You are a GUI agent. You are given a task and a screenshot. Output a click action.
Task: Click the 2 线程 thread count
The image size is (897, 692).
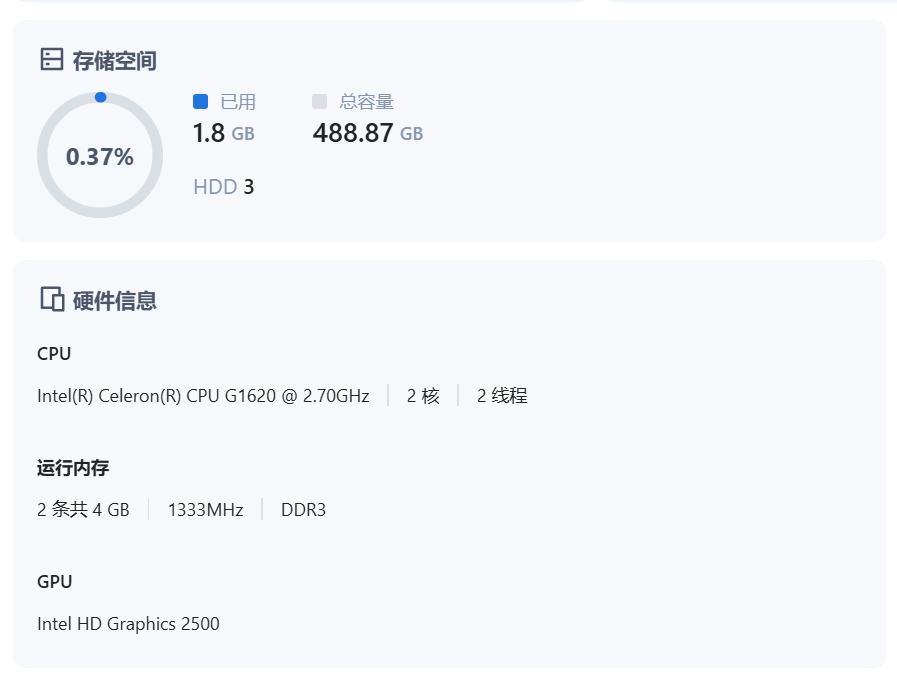[501, 396]
